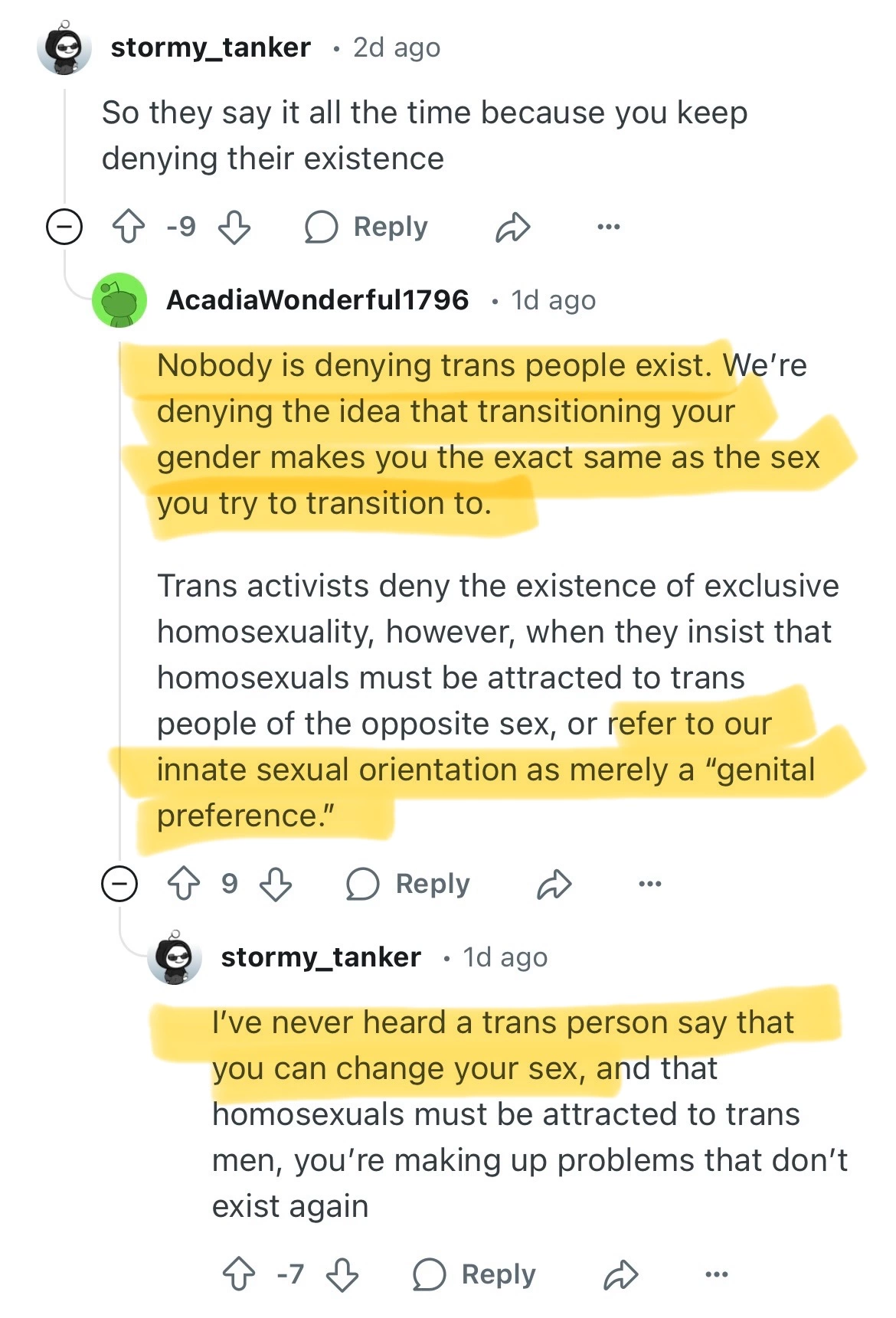Viewport: 896px width, 1318px height.
Task: Open AcadiaWonderful1796's profile via username
Action: tap(317, 300)
